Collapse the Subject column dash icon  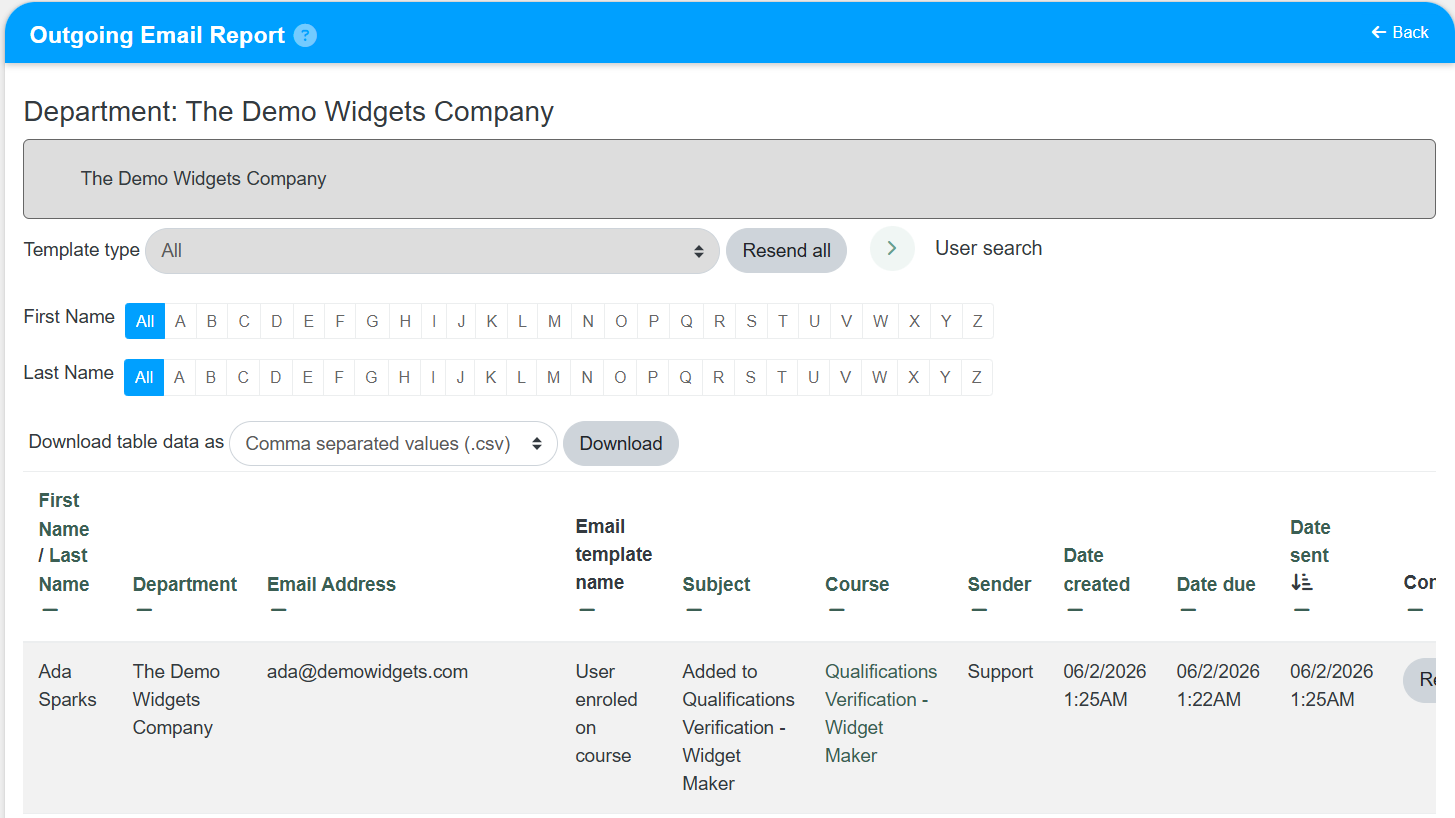pyautogui.click(x=694, y=610)
